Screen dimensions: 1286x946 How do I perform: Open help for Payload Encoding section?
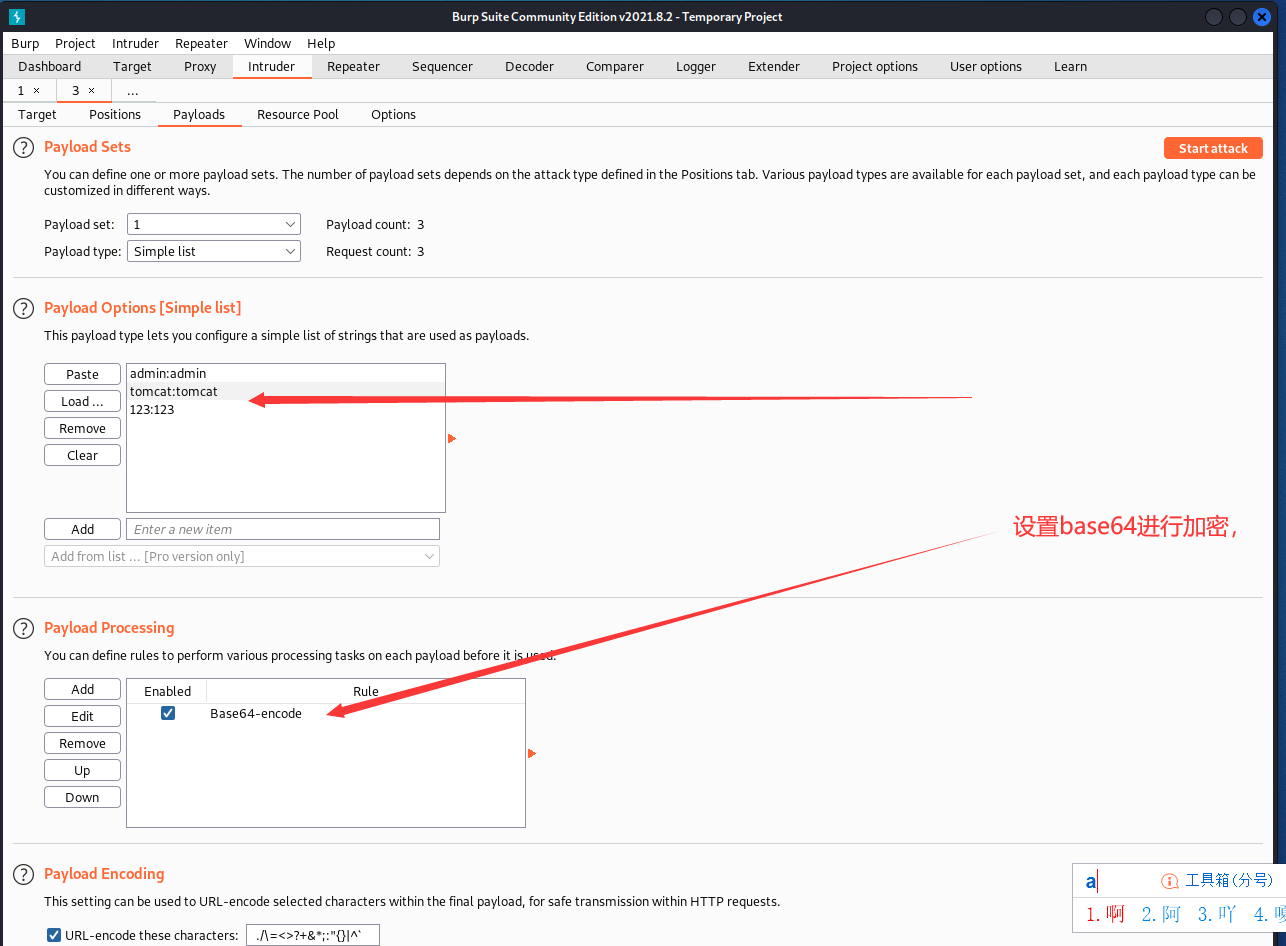pyautogui.click(x=23, y=874)
